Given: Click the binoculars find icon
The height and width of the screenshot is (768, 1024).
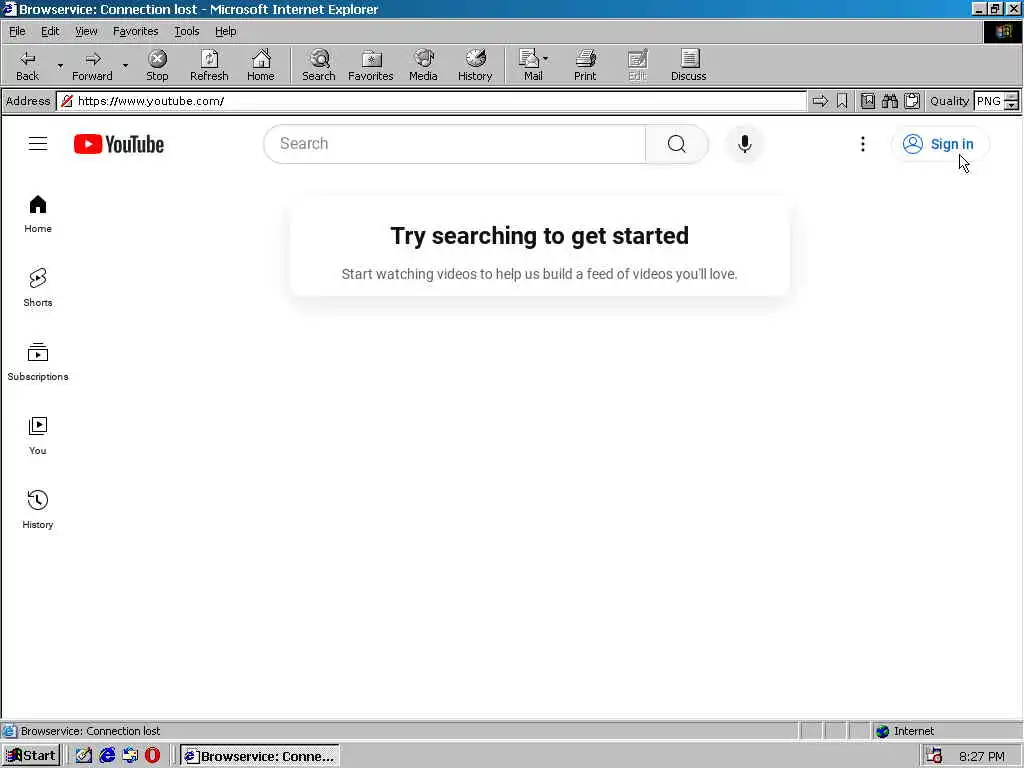Looking at the screenshot, I should [889, 101].
